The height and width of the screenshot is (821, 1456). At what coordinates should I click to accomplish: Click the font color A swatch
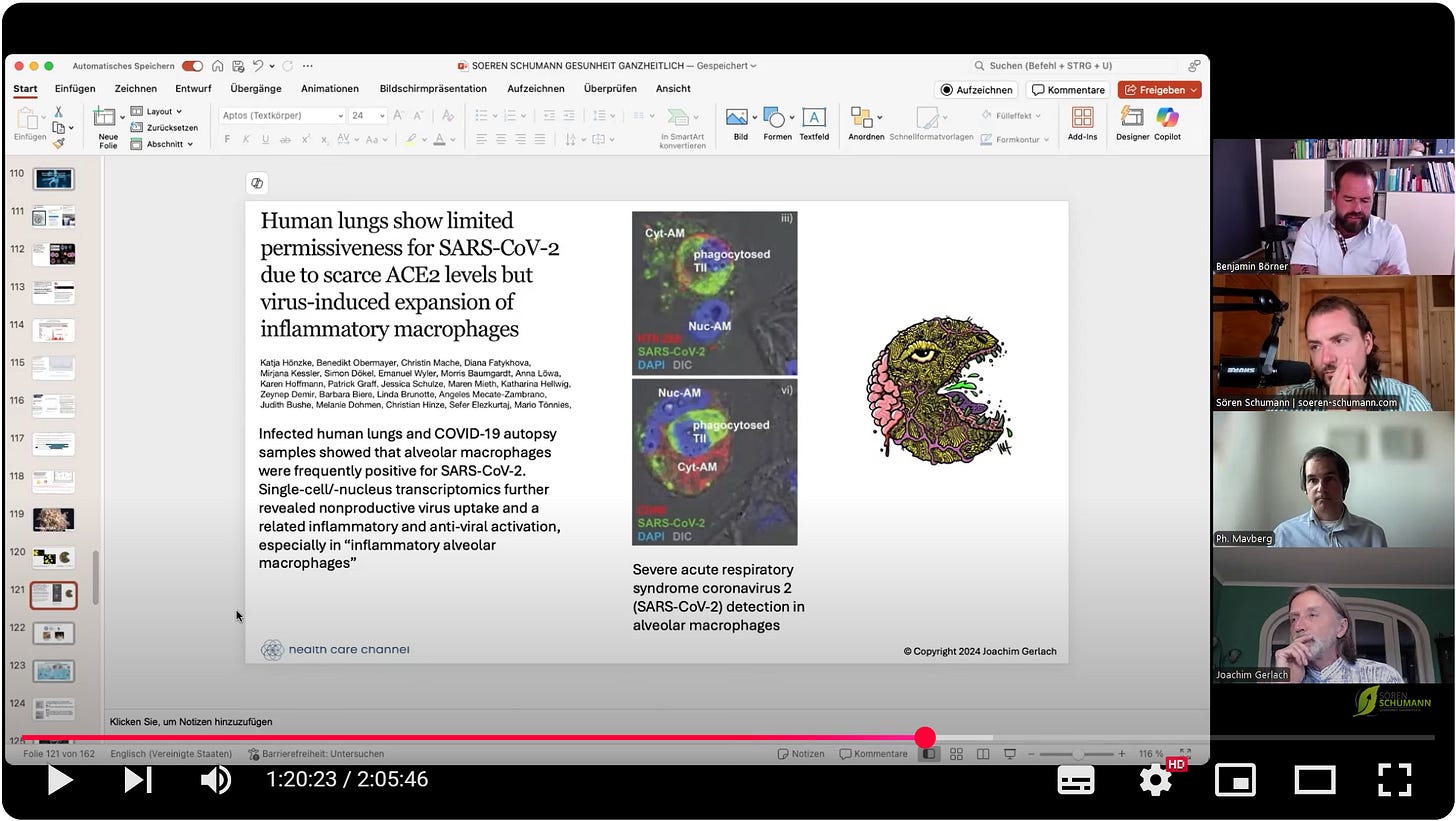click(438, 140)
